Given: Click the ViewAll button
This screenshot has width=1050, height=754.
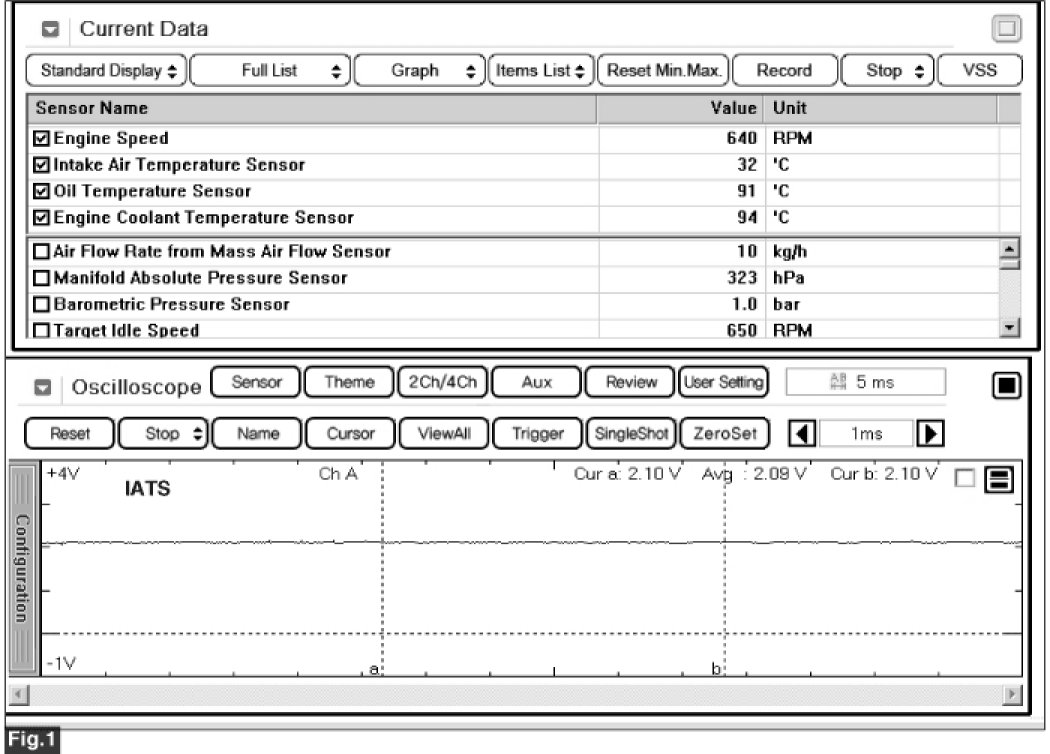Looking at the screenshot, I should pos(445,434).
